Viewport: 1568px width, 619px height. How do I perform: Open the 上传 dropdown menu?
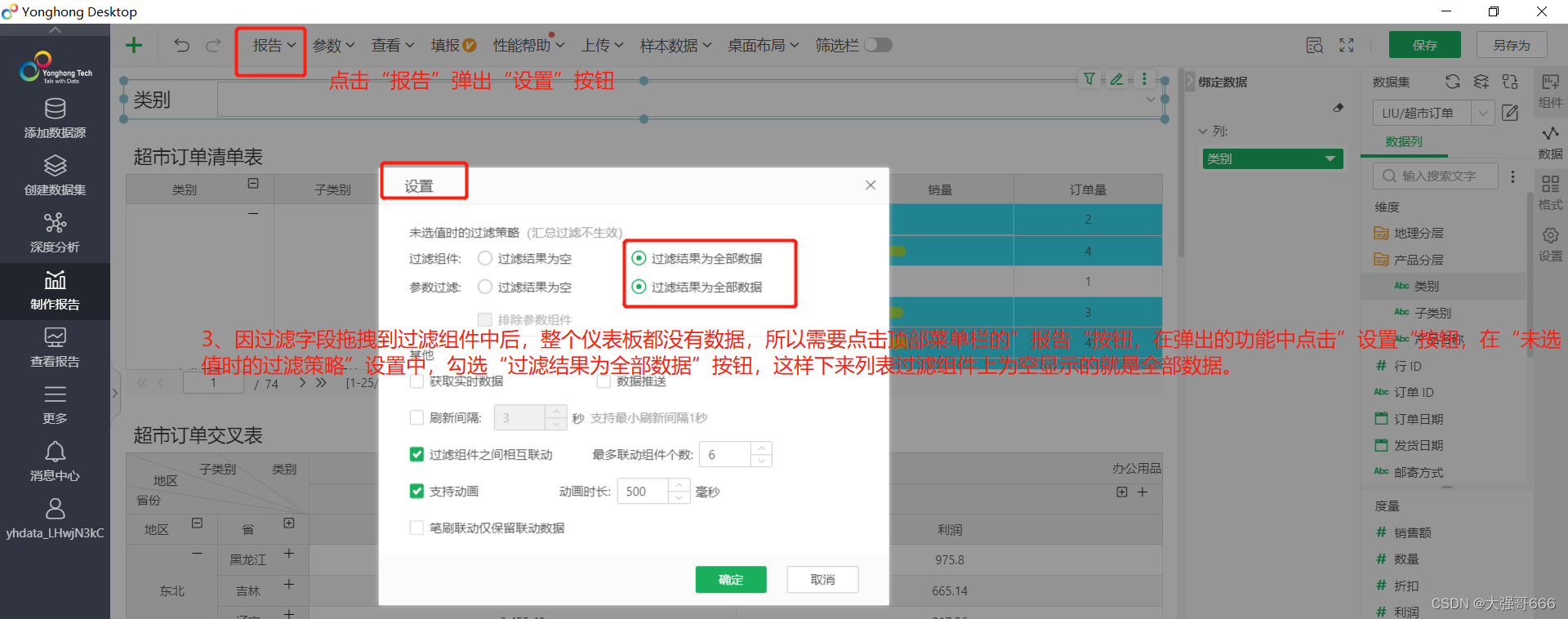tap(603, 46)
